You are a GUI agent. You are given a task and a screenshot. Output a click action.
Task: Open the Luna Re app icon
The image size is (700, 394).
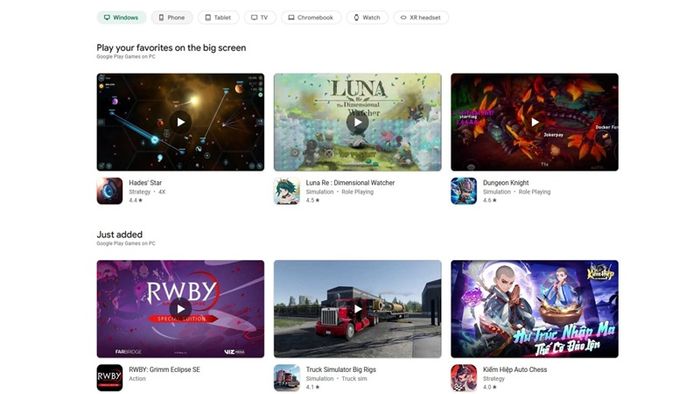point(287,191)
